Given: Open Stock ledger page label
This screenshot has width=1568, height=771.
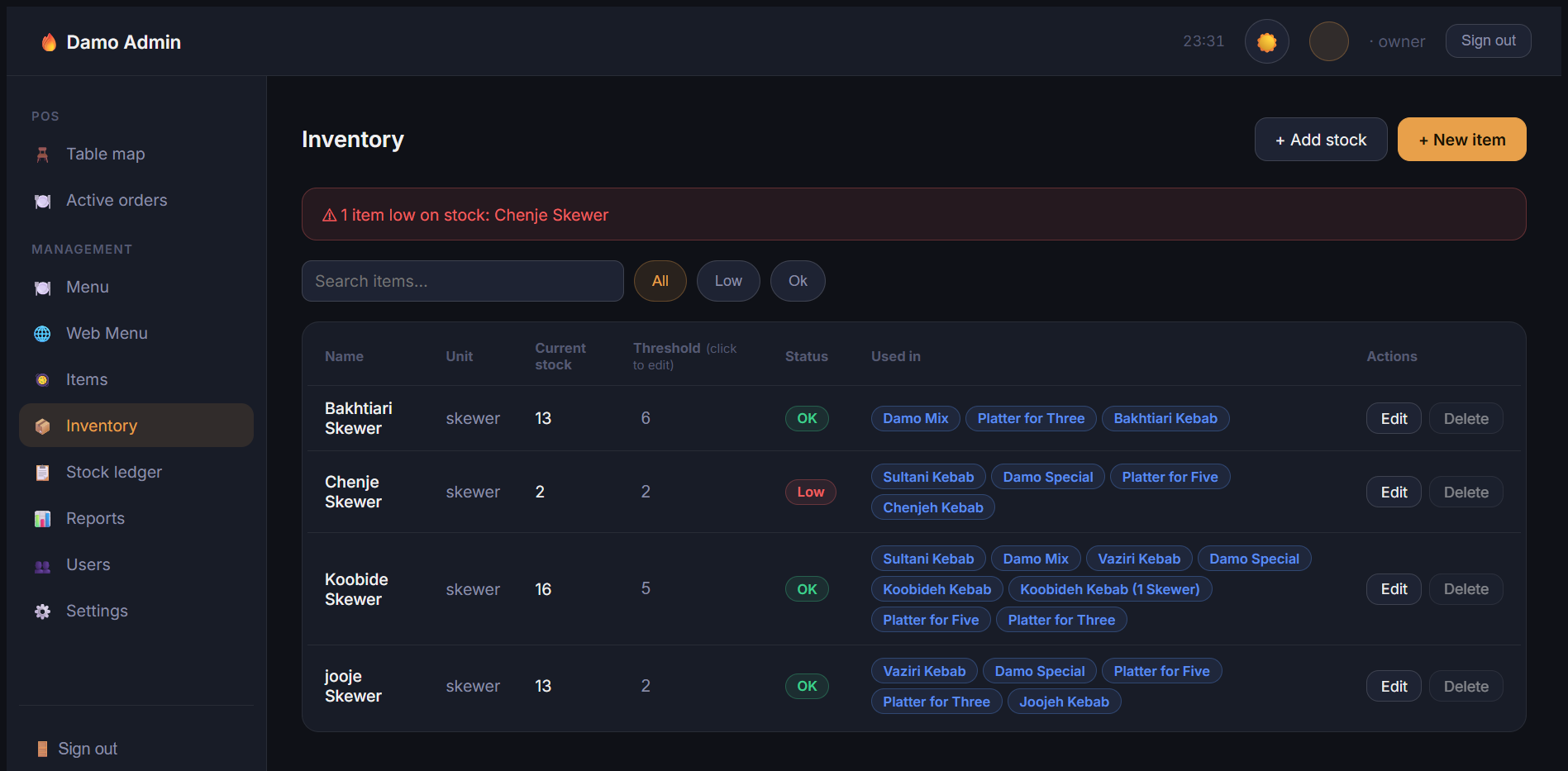Looking at the screenshot, I should point(114,472).
